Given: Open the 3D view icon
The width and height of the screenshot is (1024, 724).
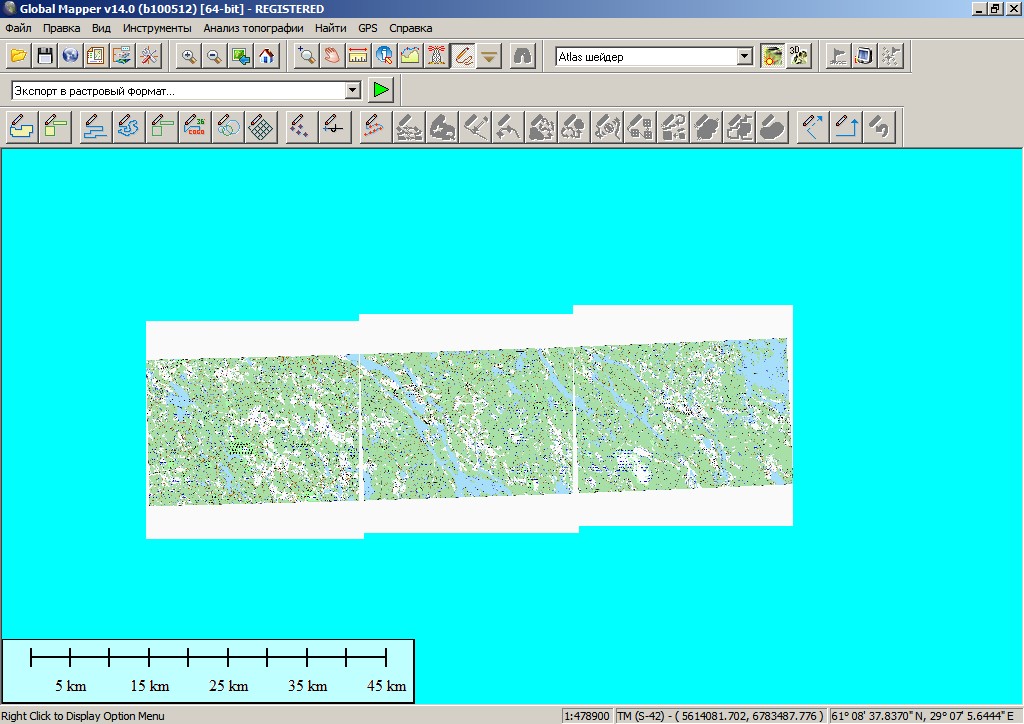Looking at the screenshot, I should tap(798, 56).
